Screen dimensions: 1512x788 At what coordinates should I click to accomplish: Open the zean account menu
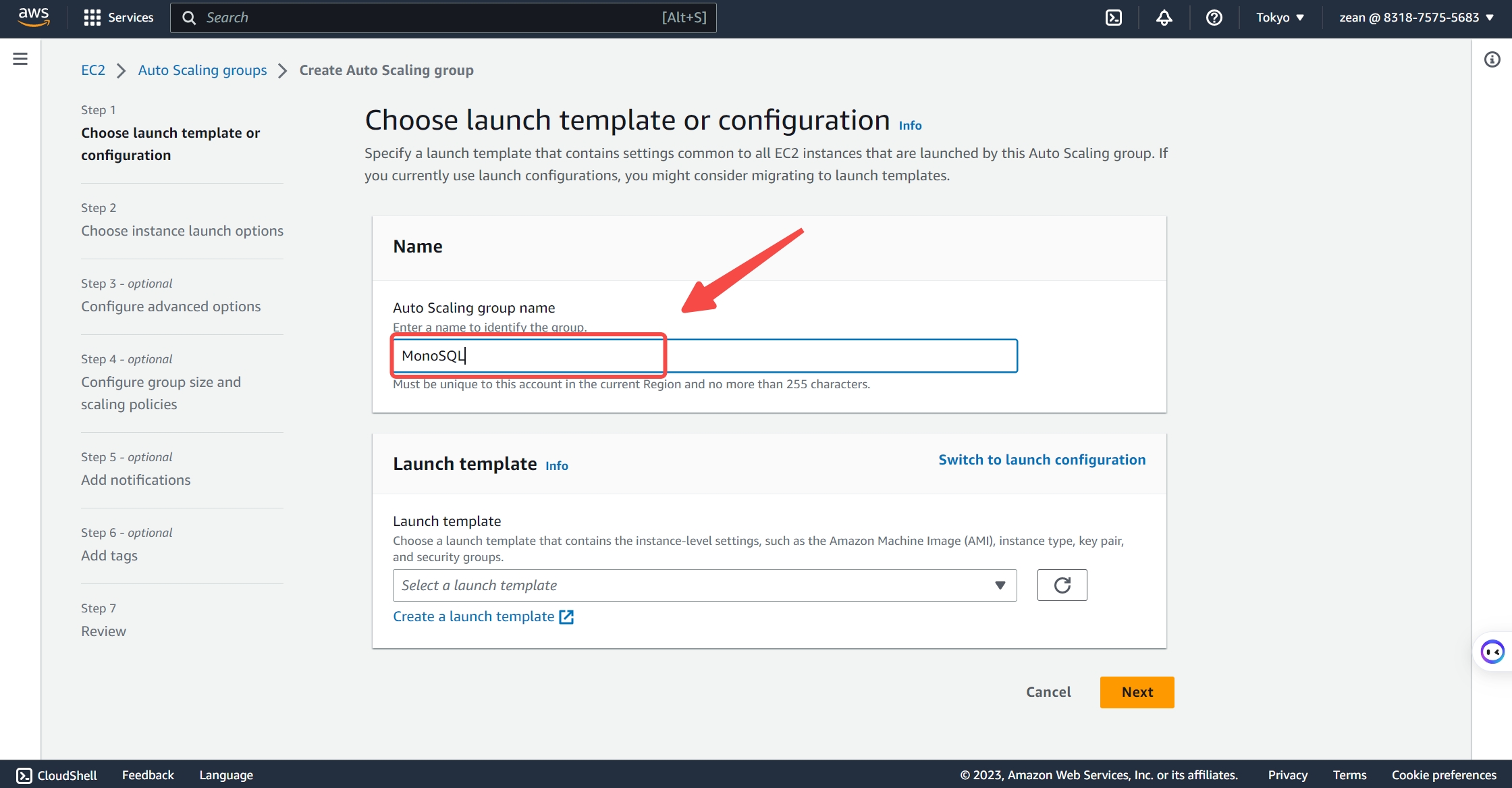(1416, 18)
